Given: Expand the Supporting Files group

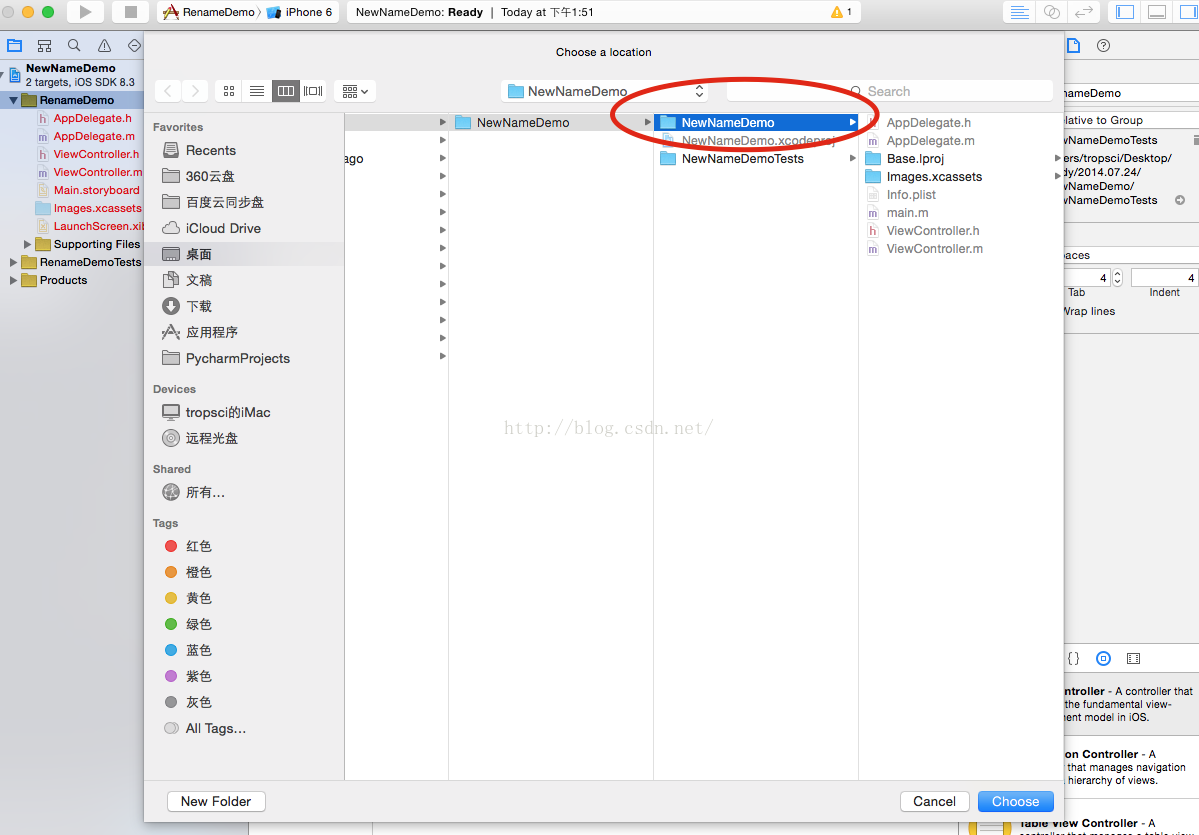Looking at the screenshot, I should coord(28,245).
